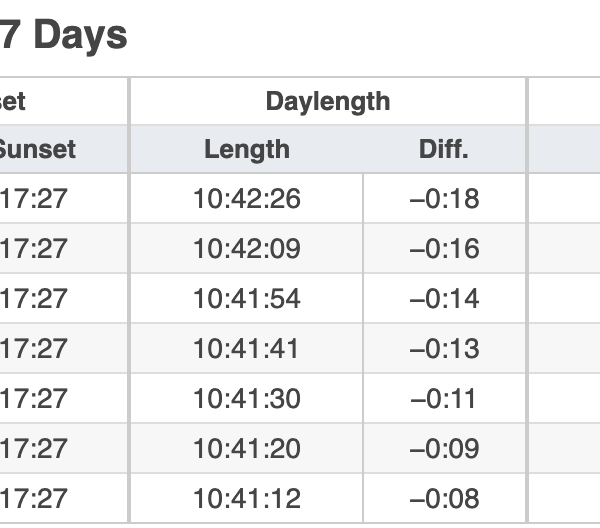Click the –0:08 difference value

coord(444,499)
